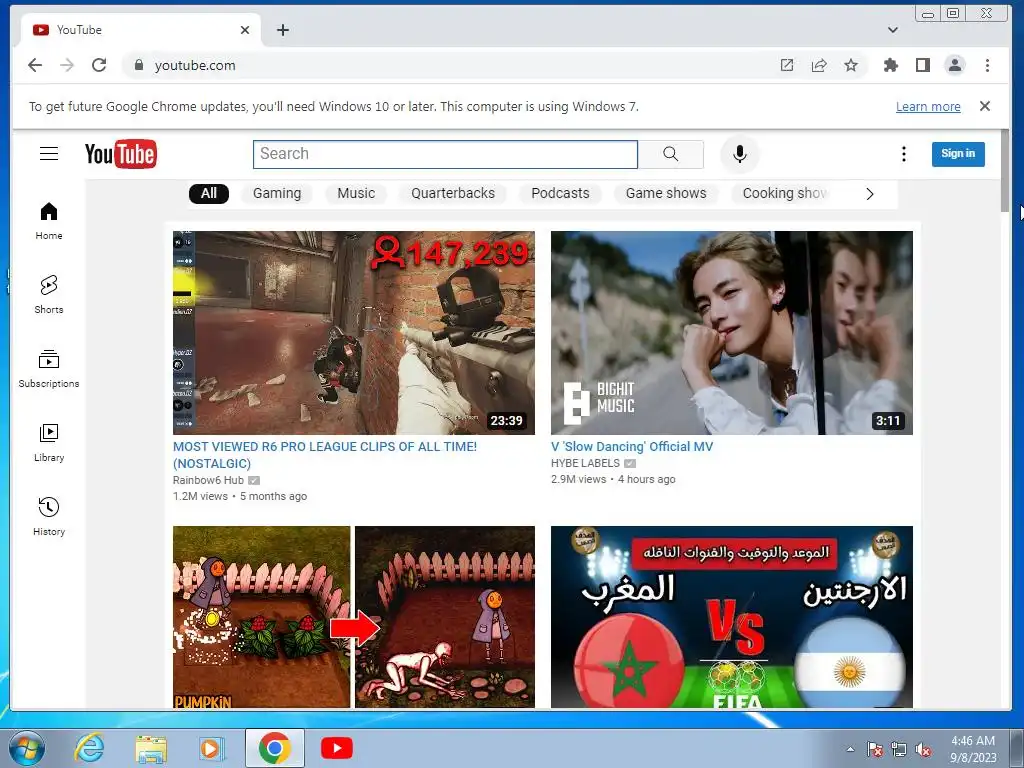The width and height of the screenshot is (1024, 768).
Task: Select the Game shows category chip
Action: point(666,193)
